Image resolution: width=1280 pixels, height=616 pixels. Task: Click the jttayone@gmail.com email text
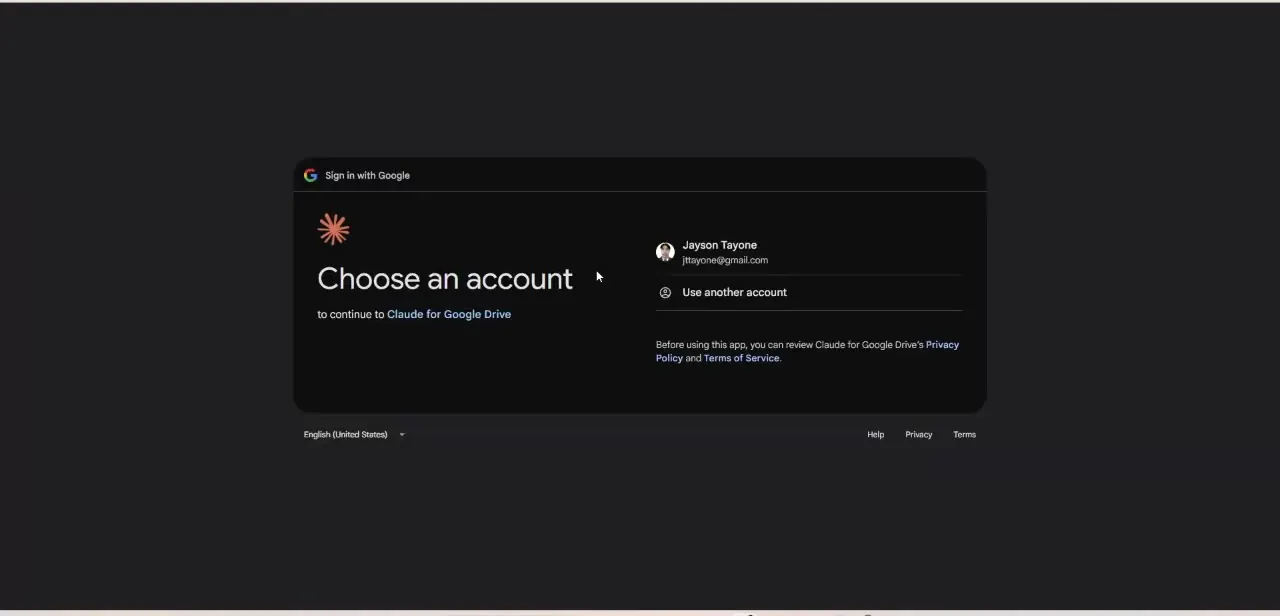click(725, 260)
